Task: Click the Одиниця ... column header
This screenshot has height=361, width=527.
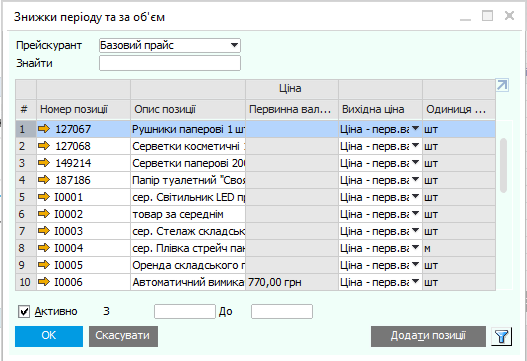Action: tap(459, 110)
